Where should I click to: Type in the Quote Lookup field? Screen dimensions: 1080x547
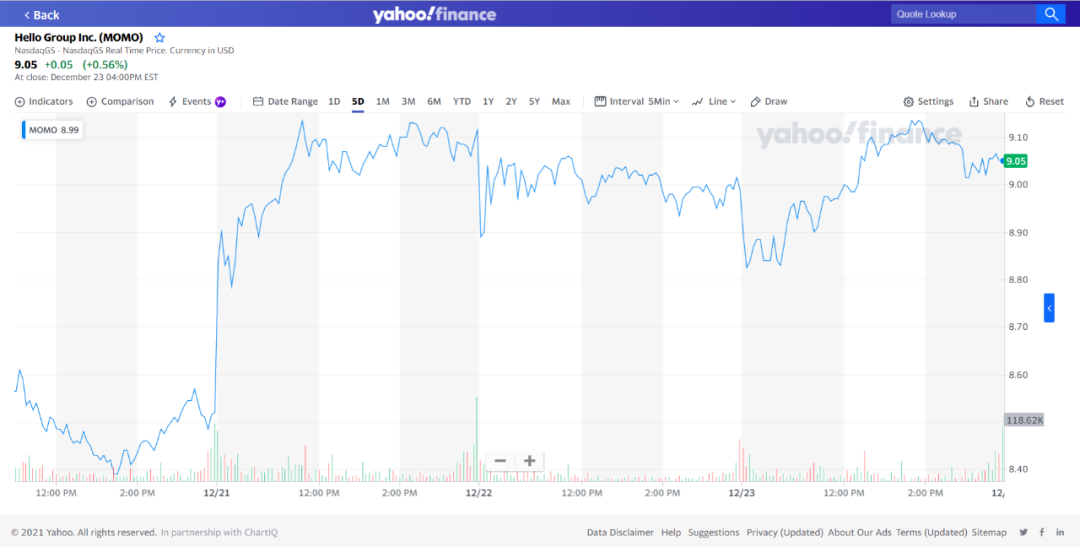coord(963,14)
